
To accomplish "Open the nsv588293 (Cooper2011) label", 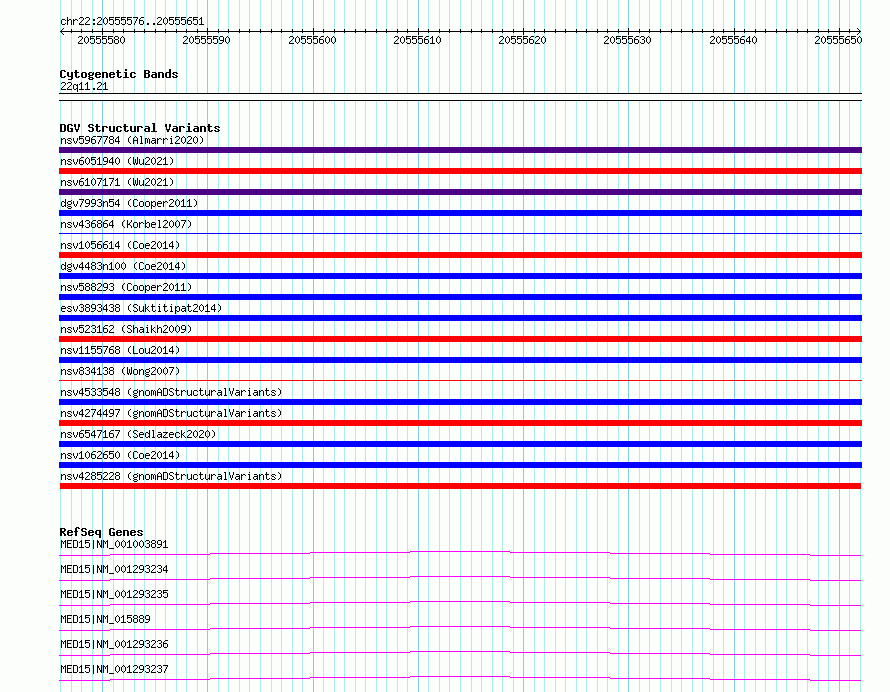I will (126, 287).
